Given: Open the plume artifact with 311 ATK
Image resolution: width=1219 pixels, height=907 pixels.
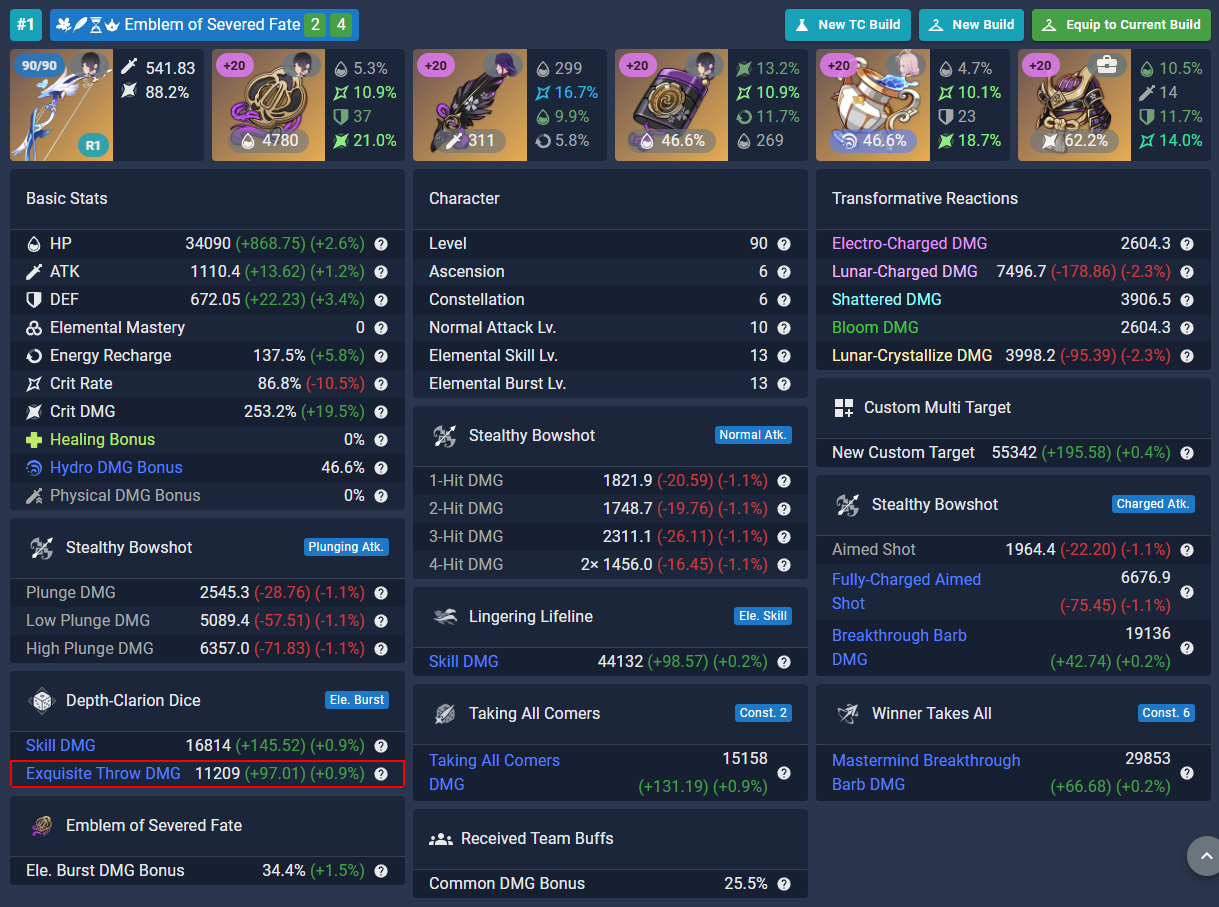Looking at the screenshot, I should (510, 105).
